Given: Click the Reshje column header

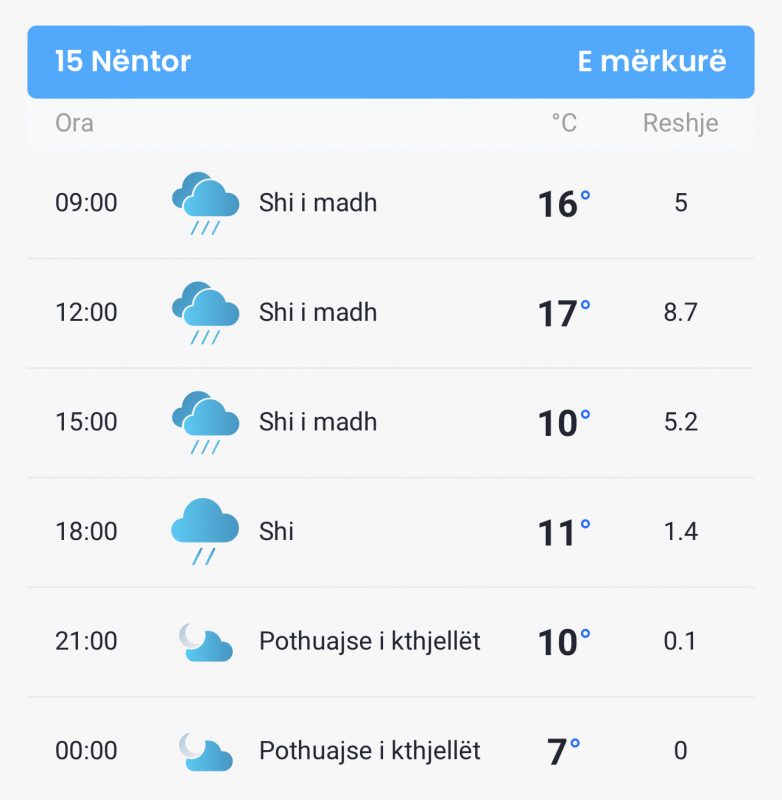Looking at the screenshot, I should click(x=680, y=123).
